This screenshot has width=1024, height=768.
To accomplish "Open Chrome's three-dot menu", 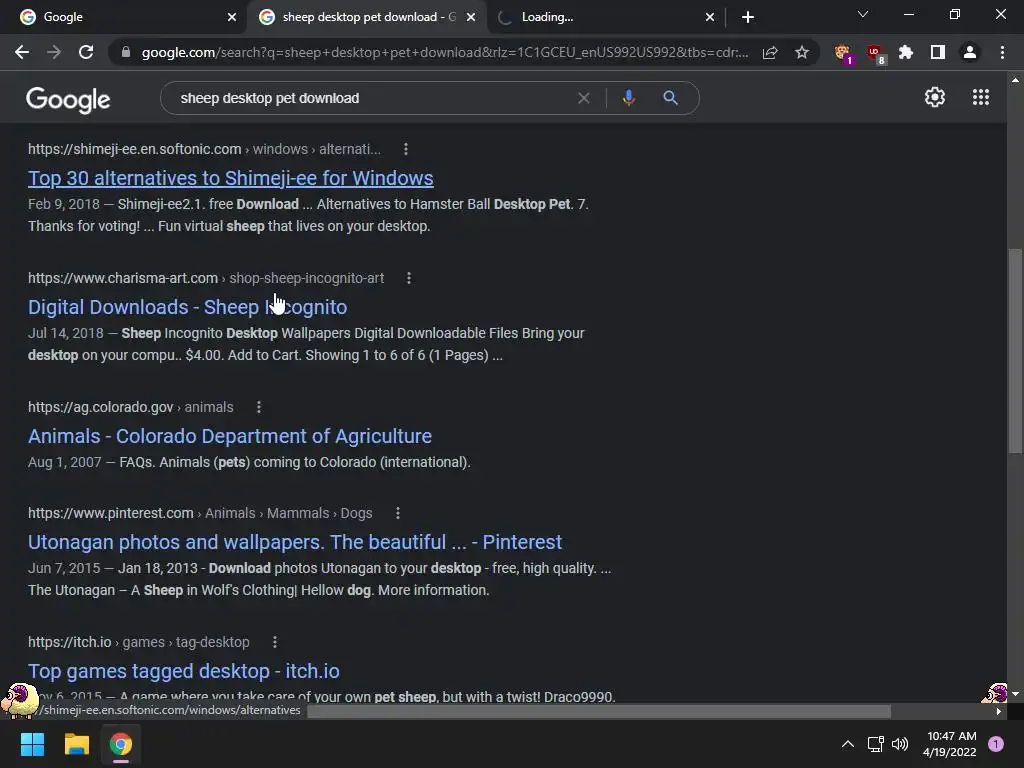I will (1002, 52).
